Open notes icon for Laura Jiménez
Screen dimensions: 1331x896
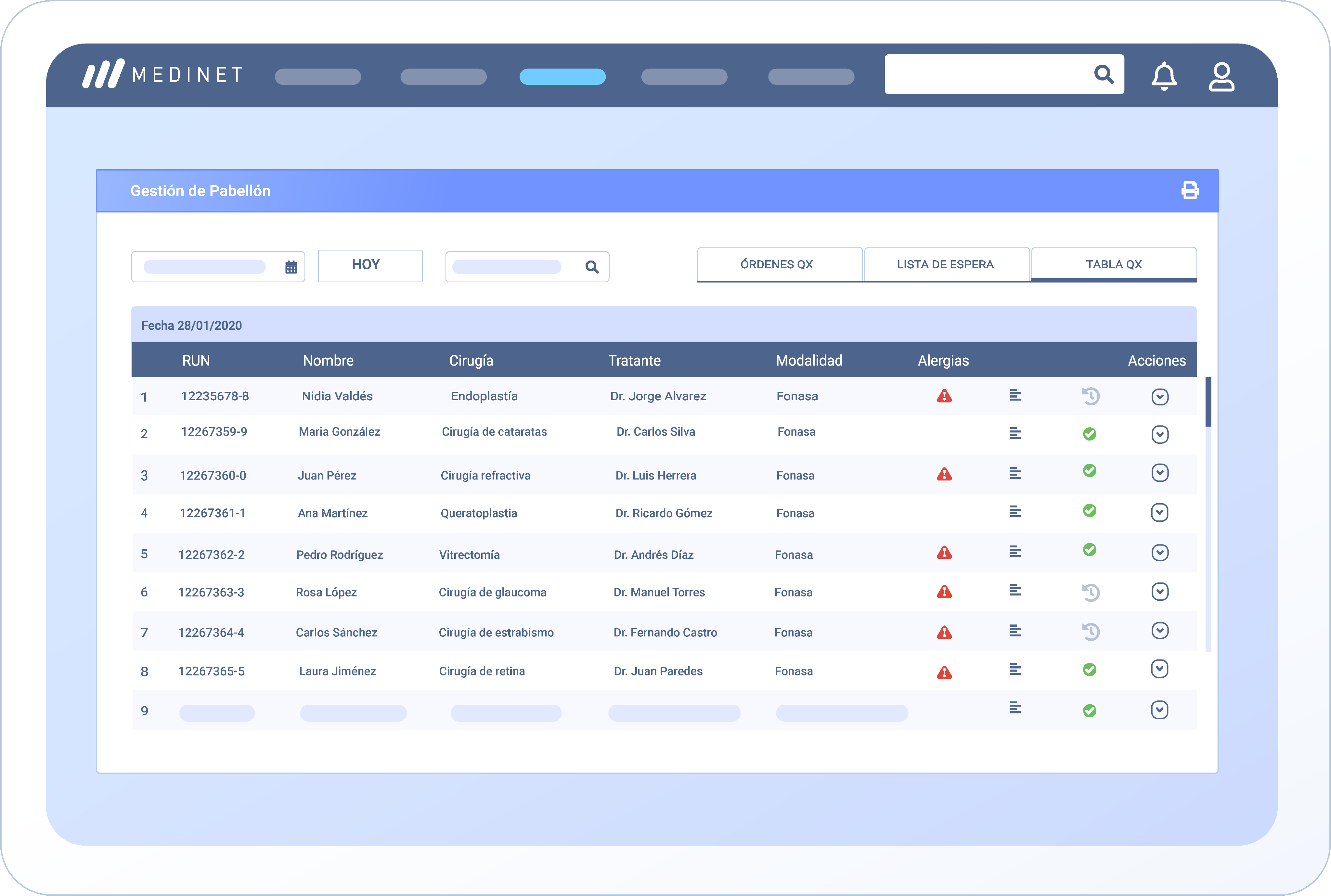1015,669
